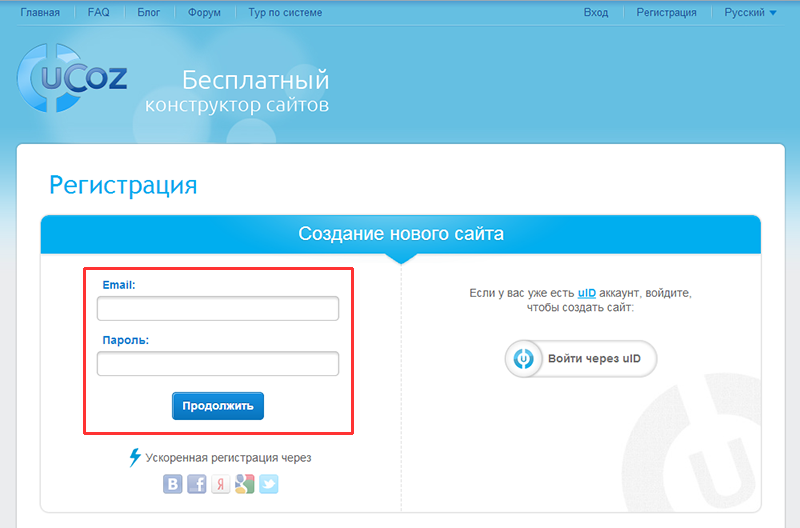Click the Бесплатный конструктор сайтов slogan

point(237,92)
